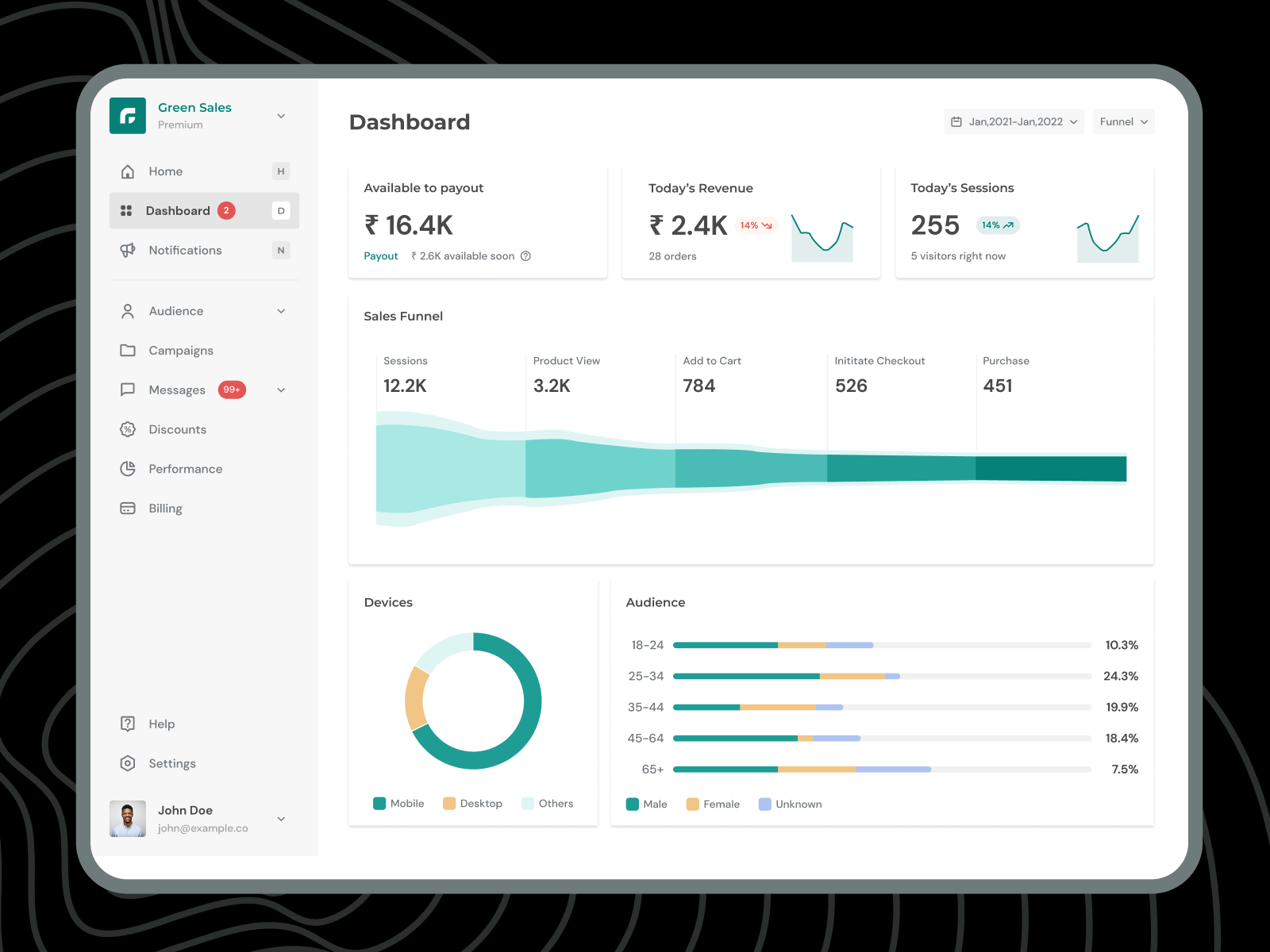
Task: Click the Discounts percent badge icon
Action: 128,429
